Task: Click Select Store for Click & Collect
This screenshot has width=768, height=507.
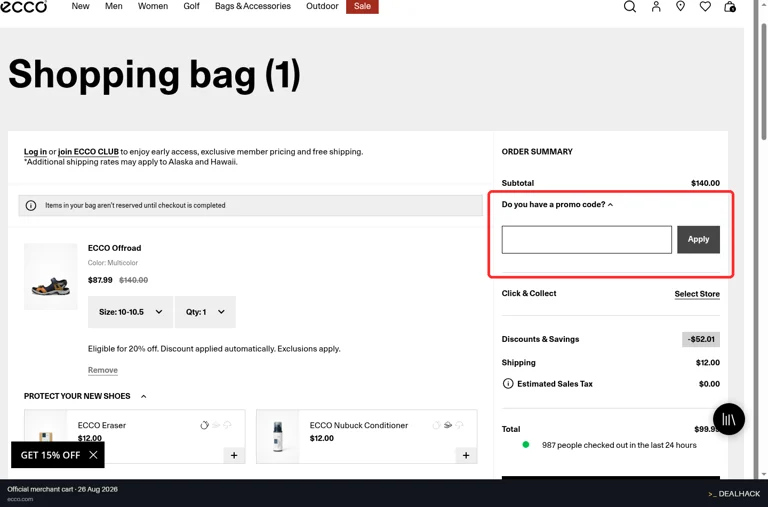Action: [x=697, y=294]
